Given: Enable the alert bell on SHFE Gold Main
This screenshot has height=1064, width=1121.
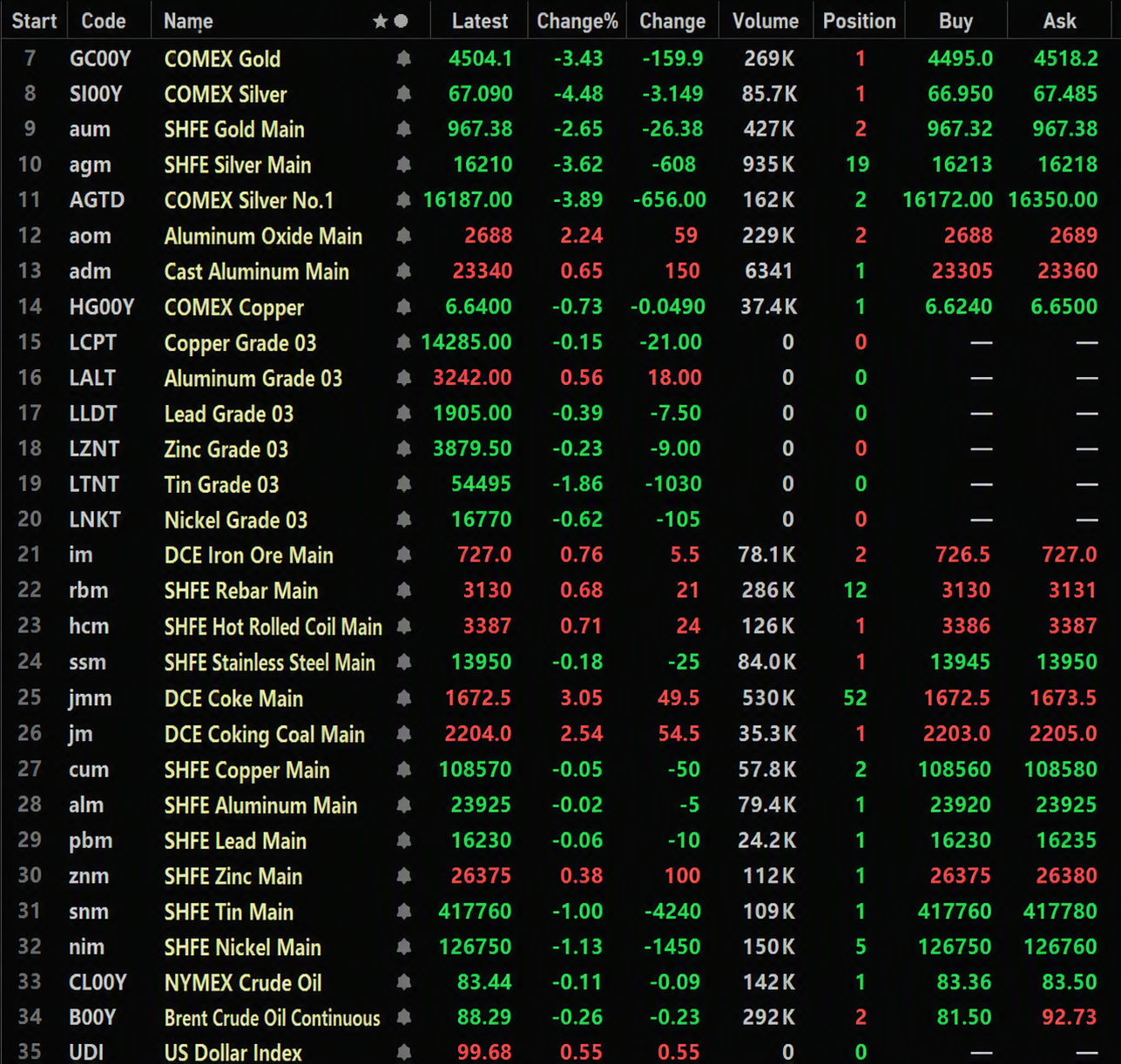Looking at the screenshot, I should [x=403, y=130].
